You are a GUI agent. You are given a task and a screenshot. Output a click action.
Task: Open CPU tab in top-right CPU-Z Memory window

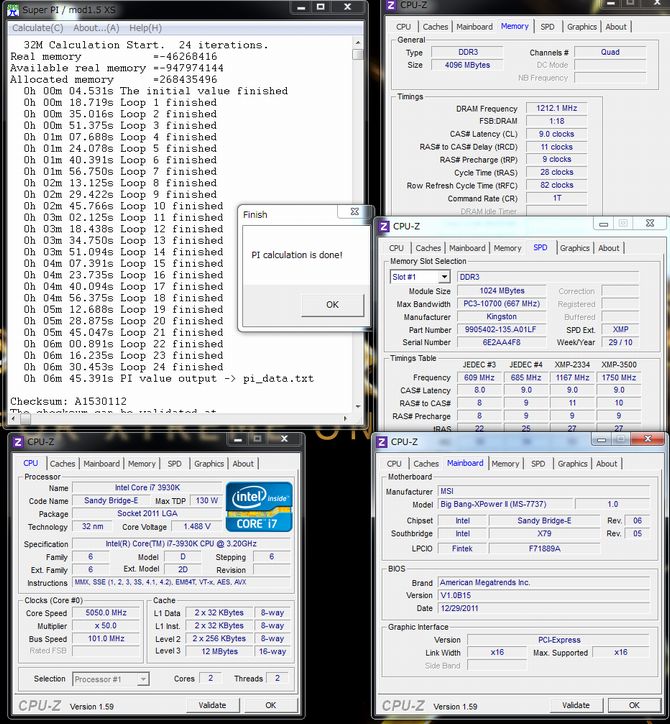[403, 27]
